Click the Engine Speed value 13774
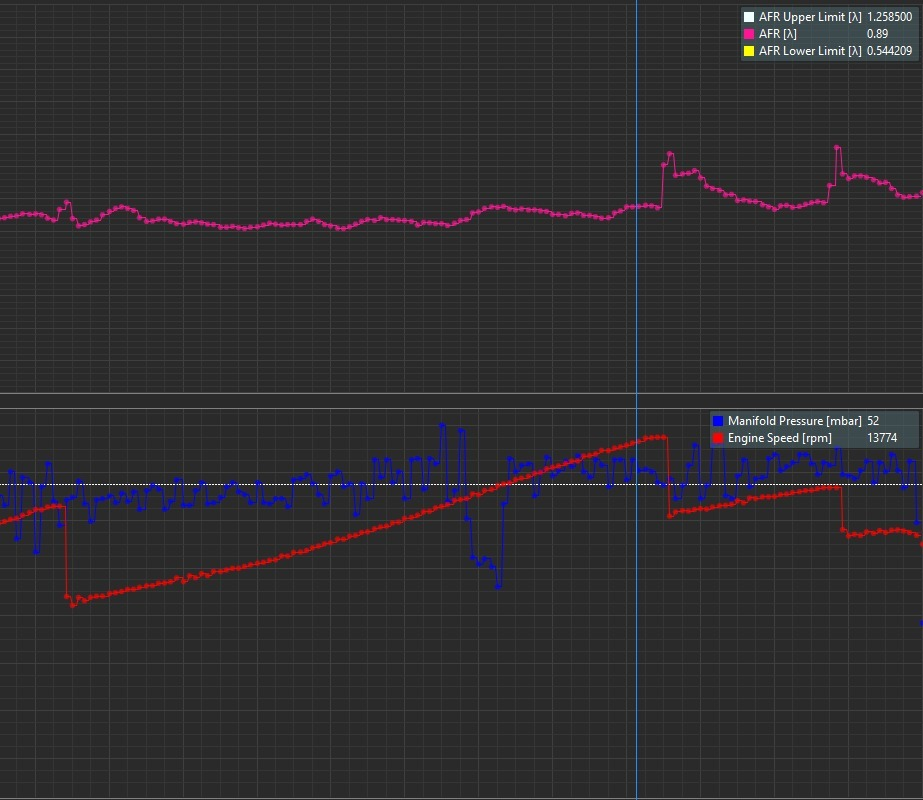This screenshot has width=923, height=800. (882, 438)
